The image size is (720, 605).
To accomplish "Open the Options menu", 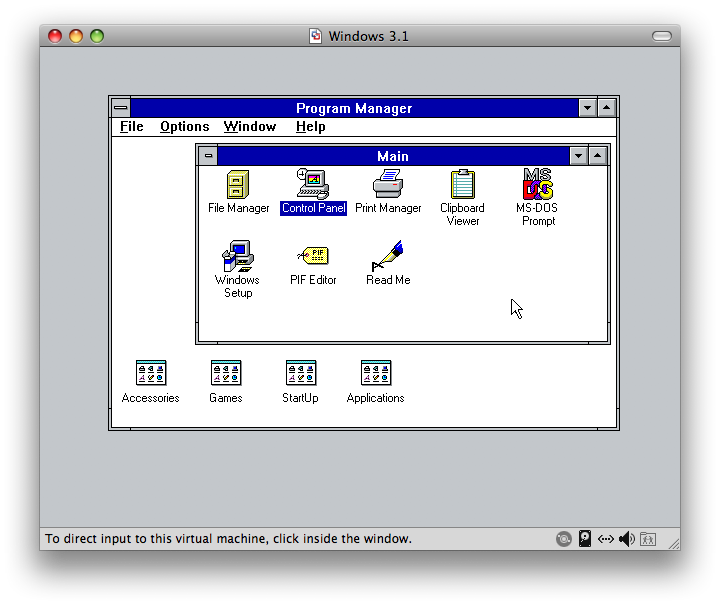I will click(185, 127).
